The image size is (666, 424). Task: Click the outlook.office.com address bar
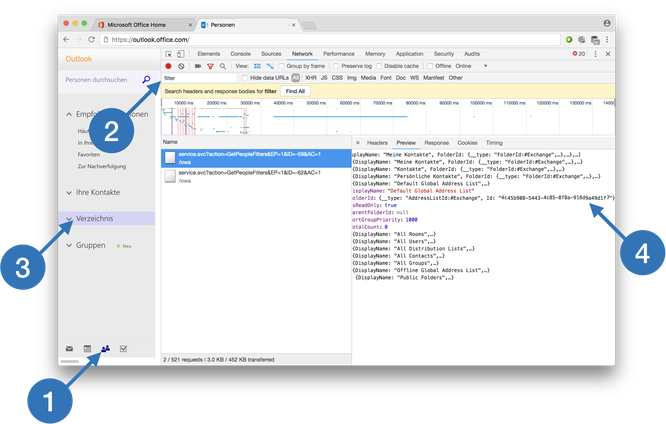click(x=330, y=40)
